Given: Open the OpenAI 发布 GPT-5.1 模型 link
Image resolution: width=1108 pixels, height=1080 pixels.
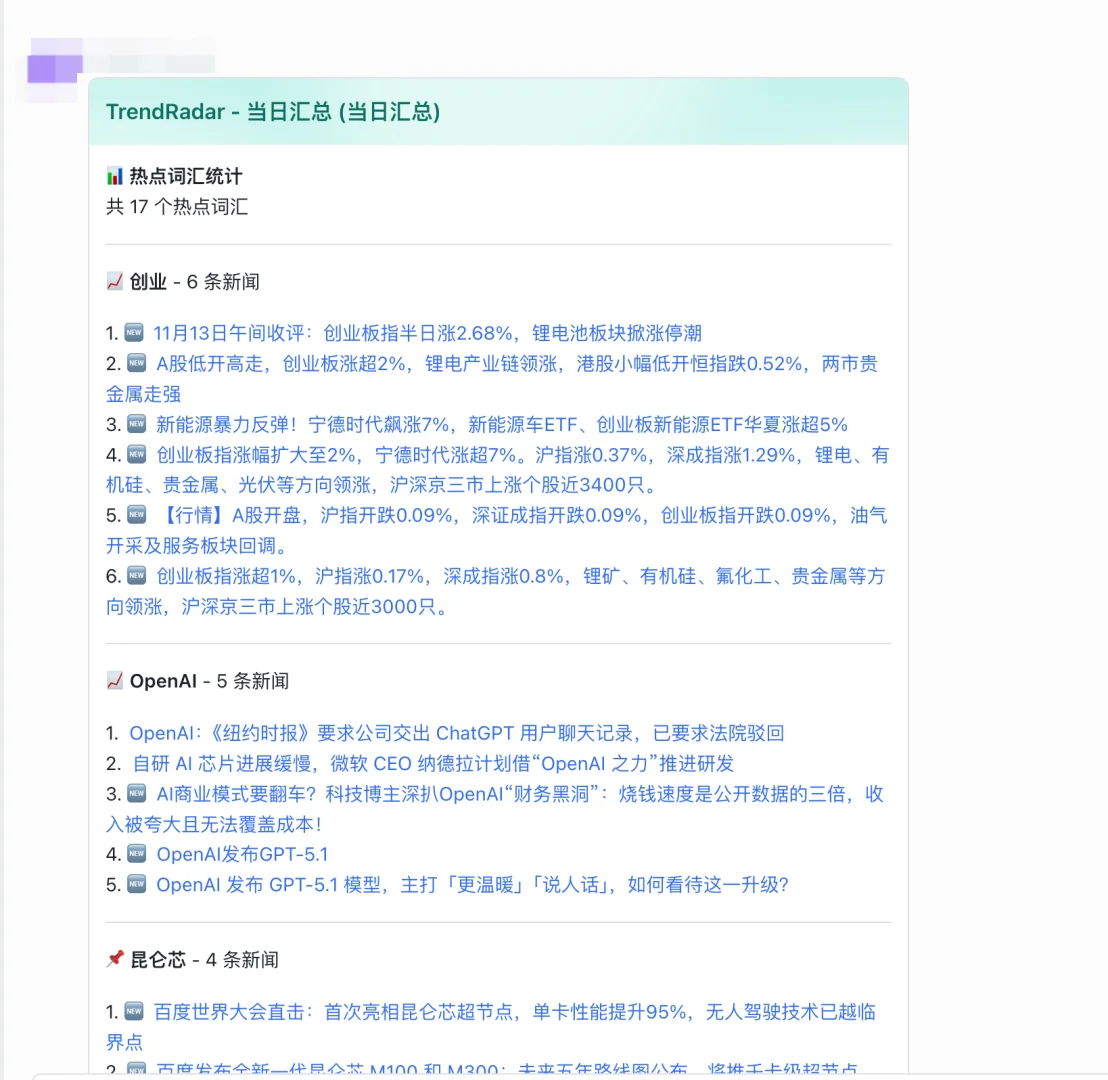Looking at the screenshot, I should tap(470, 884).
